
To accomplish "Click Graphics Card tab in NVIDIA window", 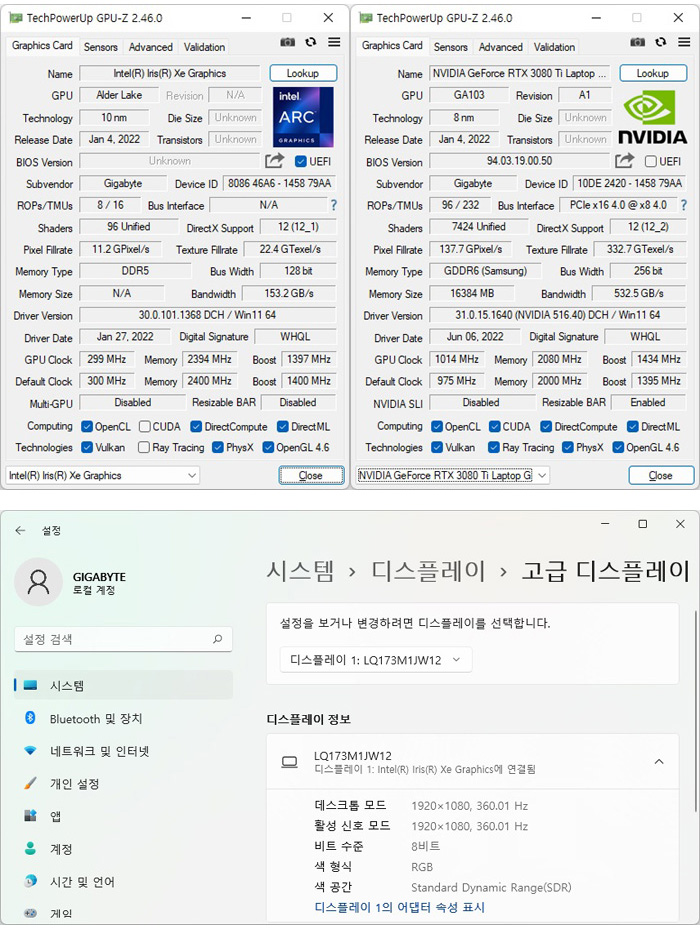I will click(x=392, y=46).
